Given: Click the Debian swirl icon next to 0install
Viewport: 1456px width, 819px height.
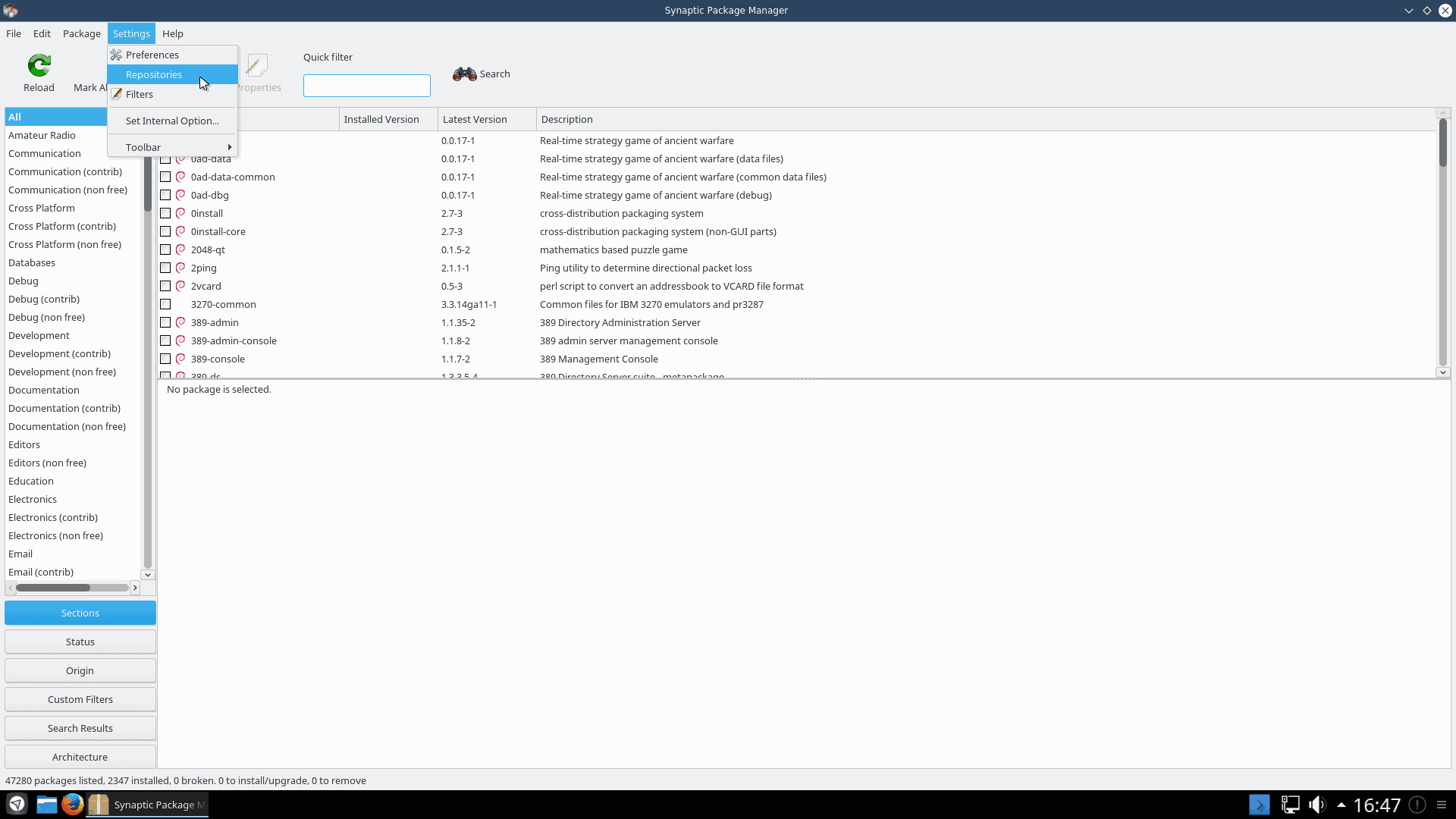Looking at the screenshot, I should (180, 213).
